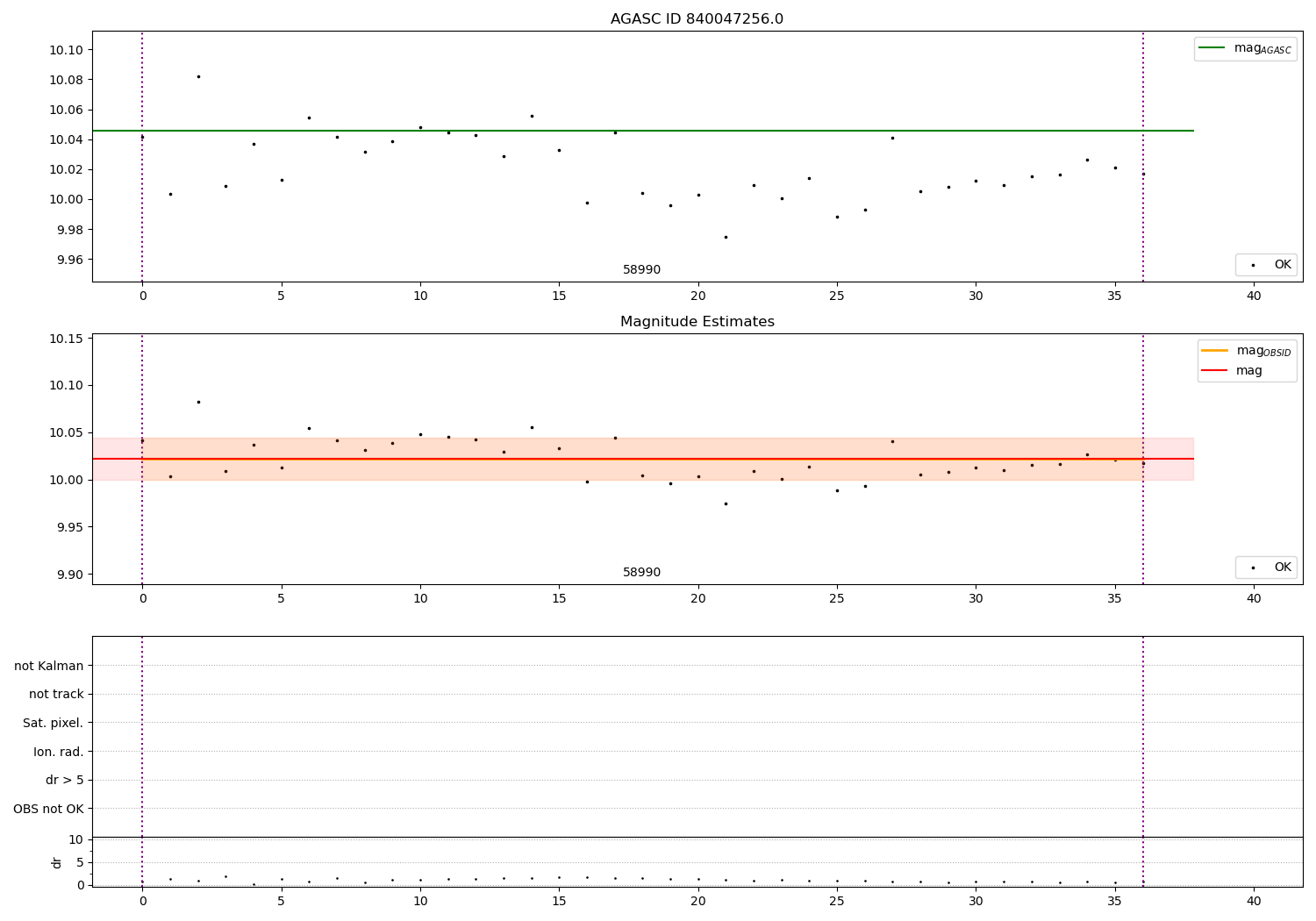Click the 'not Kalman' axis label

pos(49,666)
